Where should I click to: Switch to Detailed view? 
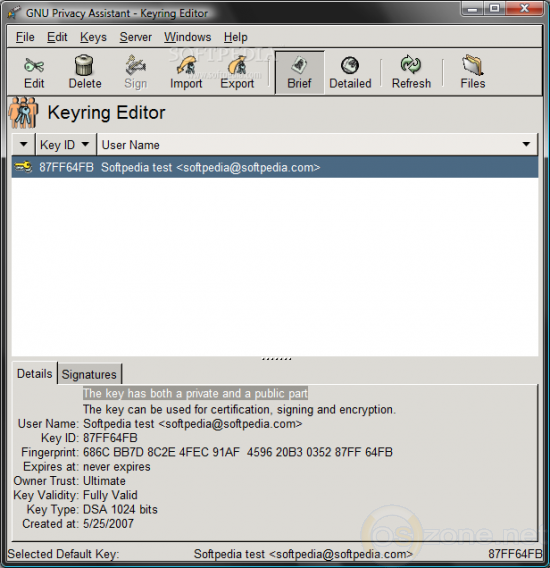[x=350, y=72]
